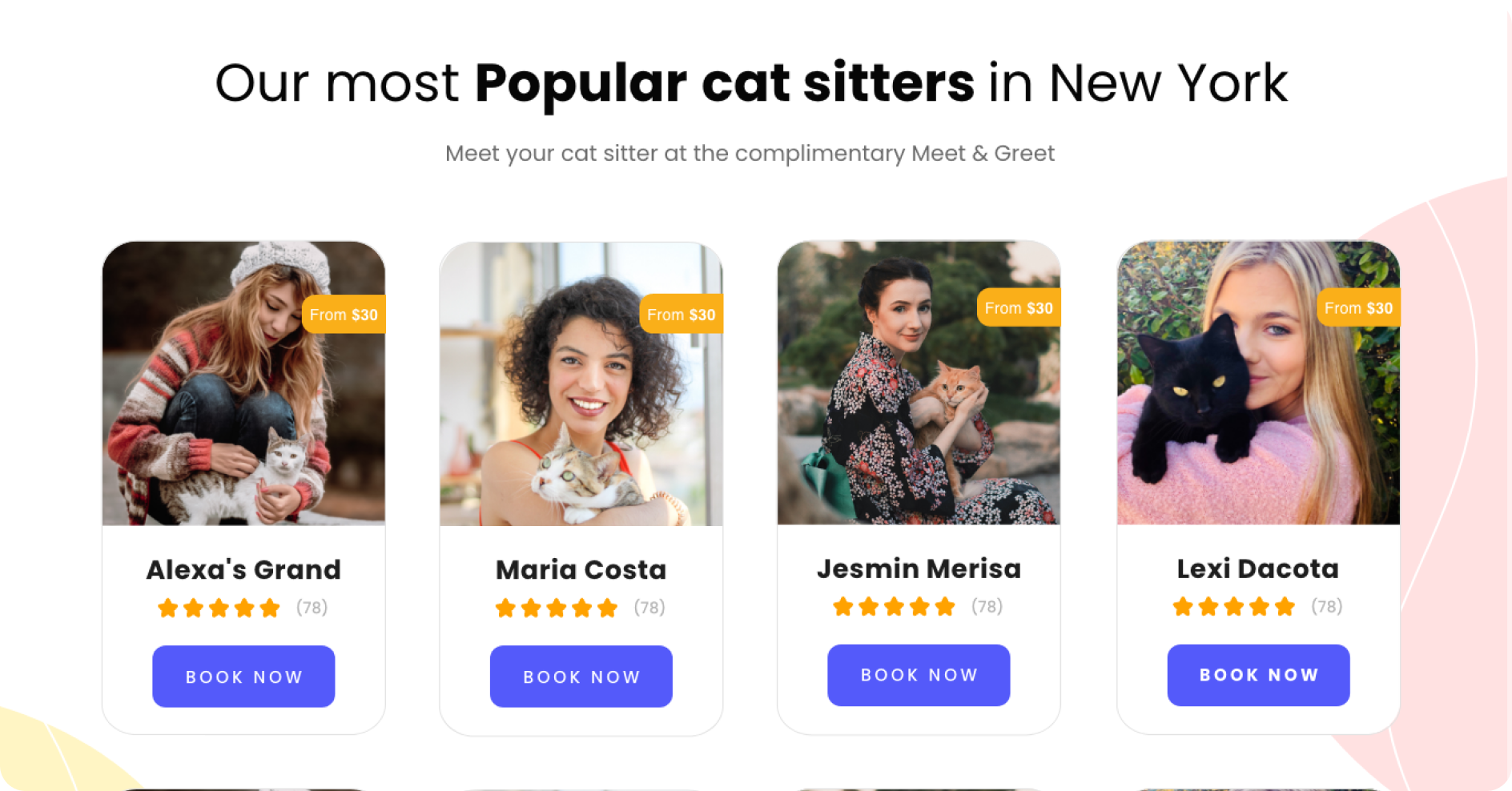This screenshot has height=791, width=1512.
Task: Book Lexi Dacota via Book Now
Action: [x=1258, y=675]
